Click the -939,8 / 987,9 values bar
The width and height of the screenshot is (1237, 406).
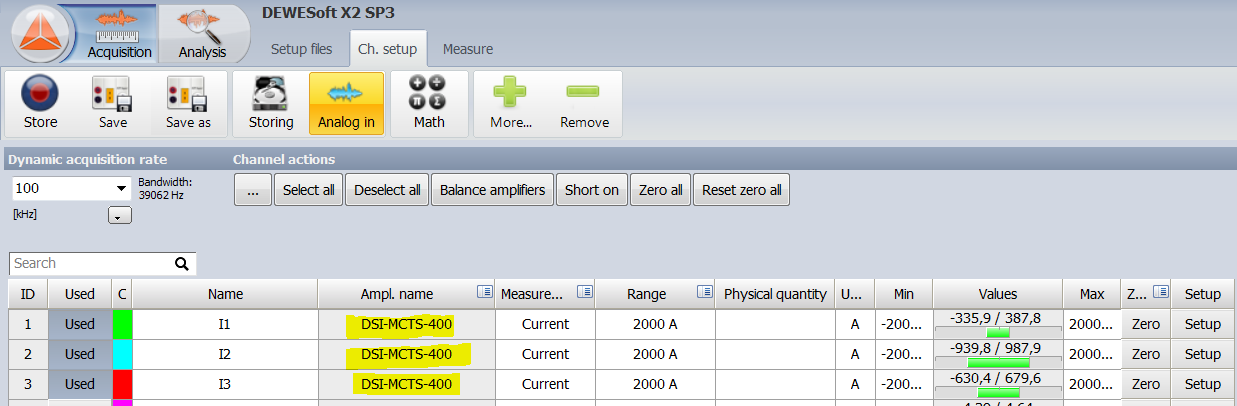click(998, 354)
